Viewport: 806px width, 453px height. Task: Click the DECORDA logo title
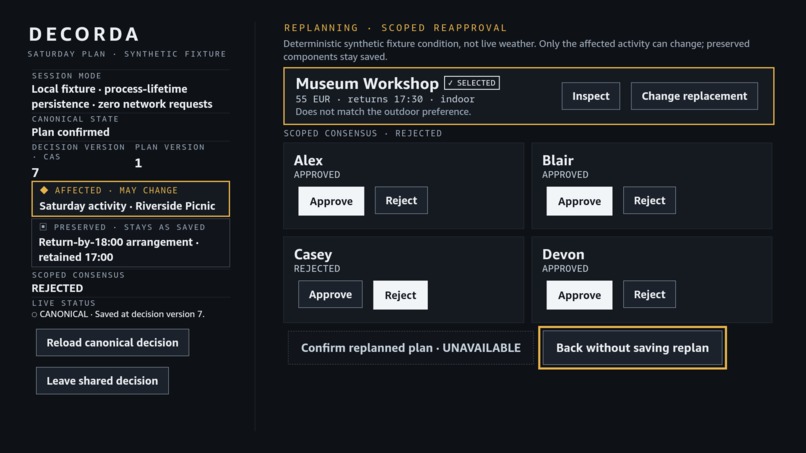point(84,34)
